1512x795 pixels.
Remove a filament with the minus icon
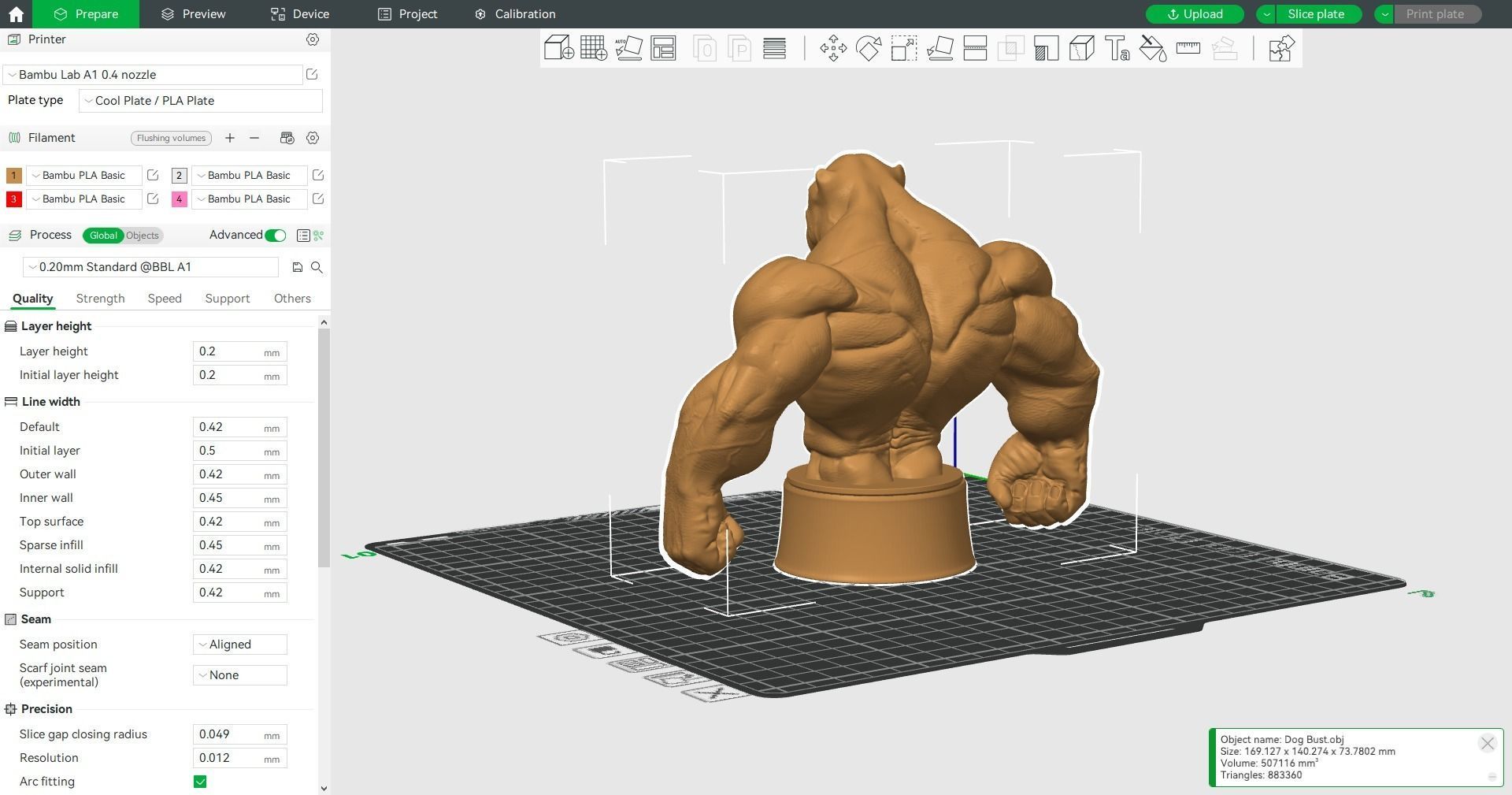[x=254, y=138]
